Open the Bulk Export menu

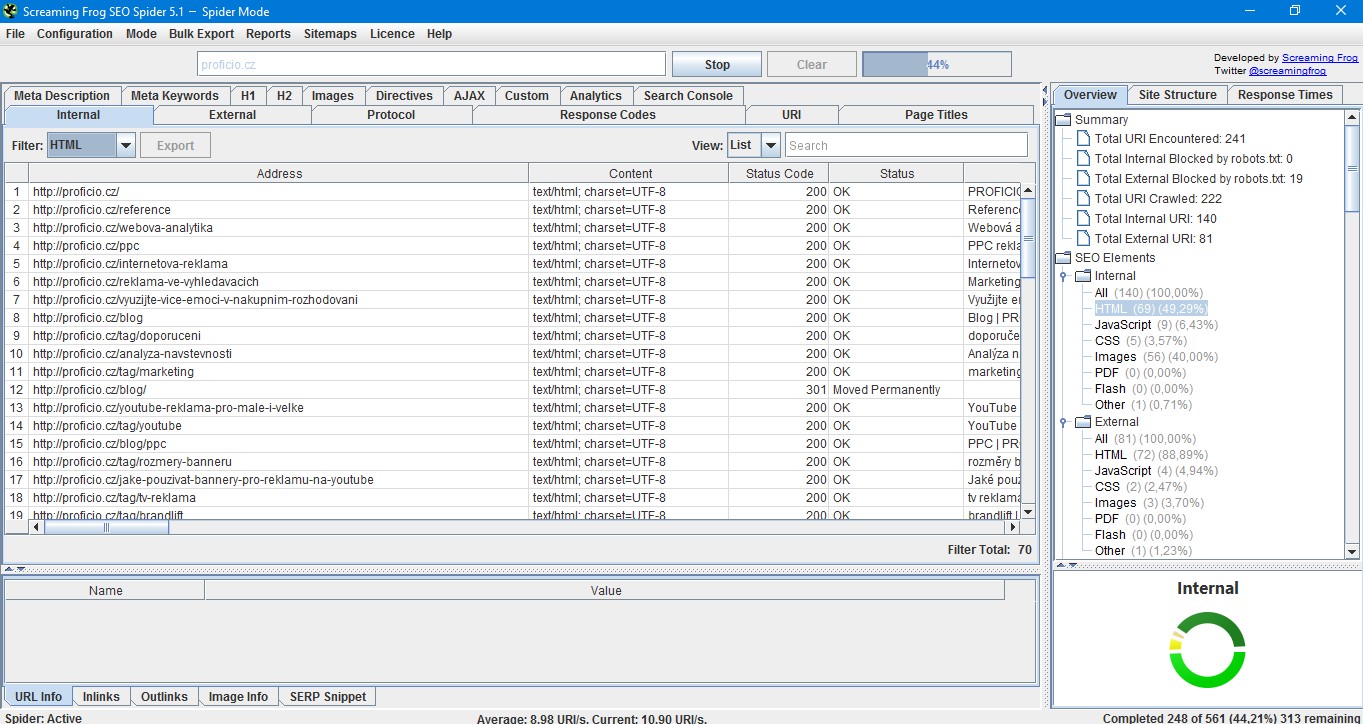pos(202,34)
